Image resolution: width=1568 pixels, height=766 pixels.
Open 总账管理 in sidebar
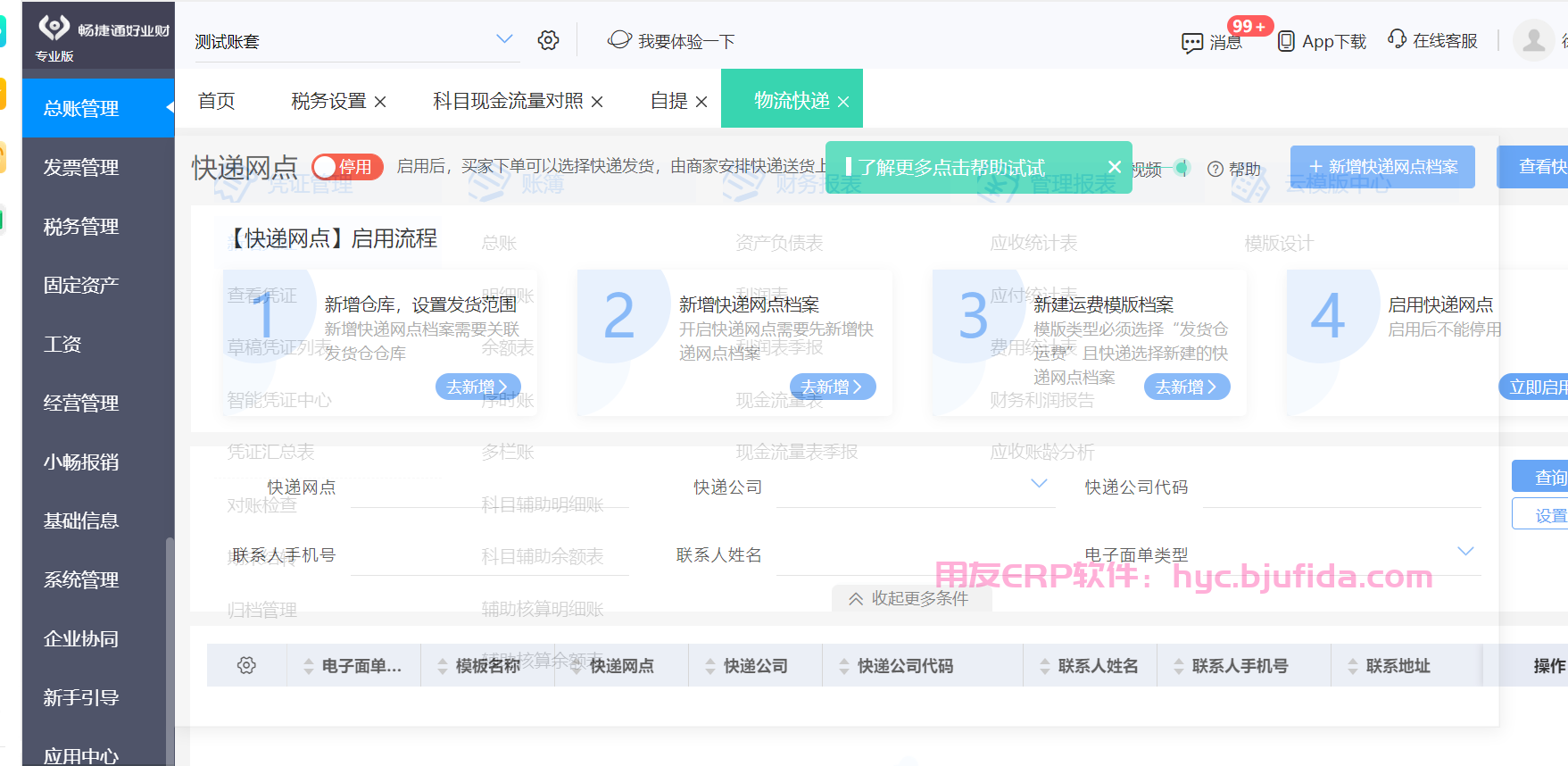click(98, 108)
